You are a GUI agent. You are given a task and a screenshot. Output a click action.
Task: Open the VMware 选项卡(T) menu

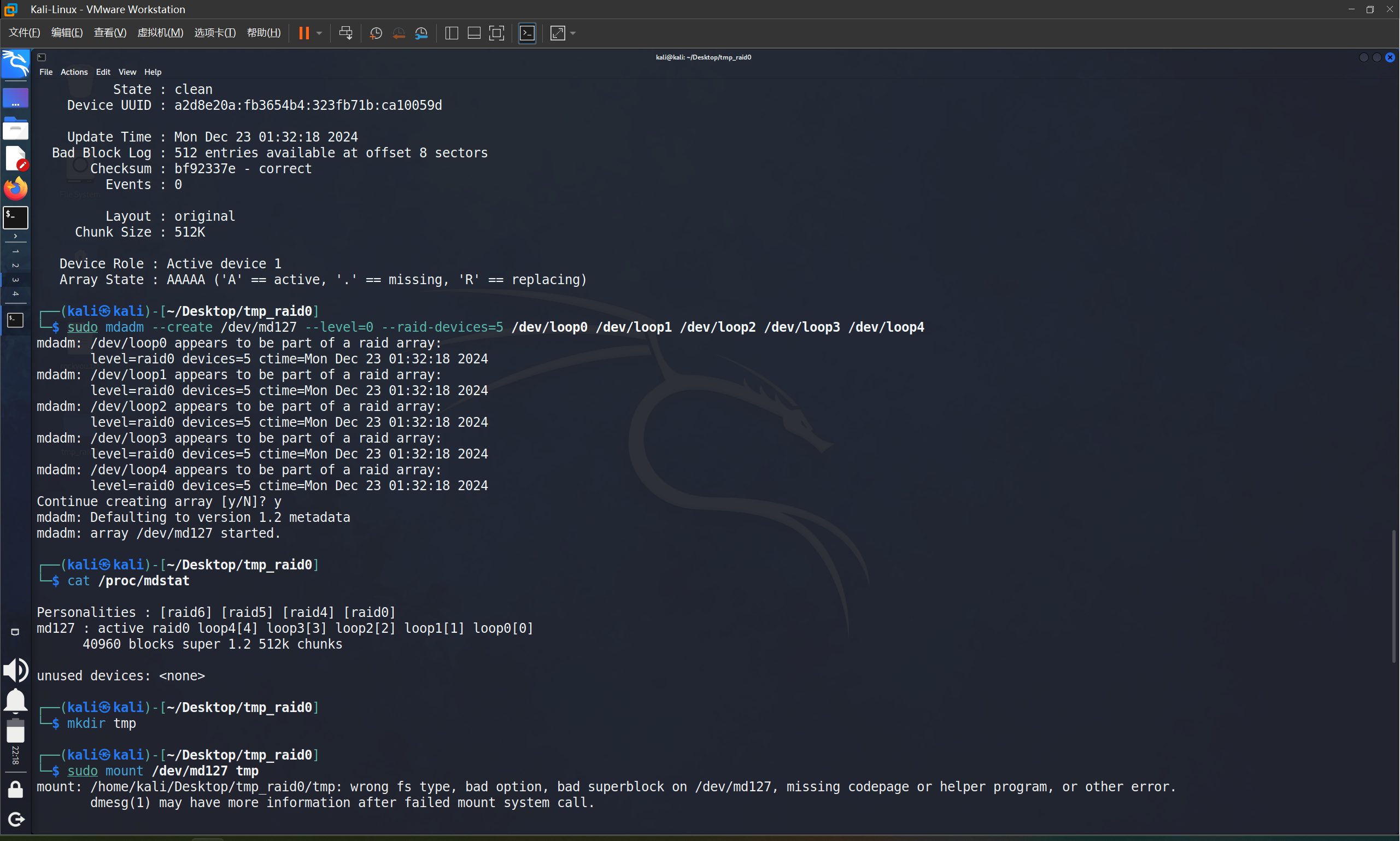pos(215,33)
